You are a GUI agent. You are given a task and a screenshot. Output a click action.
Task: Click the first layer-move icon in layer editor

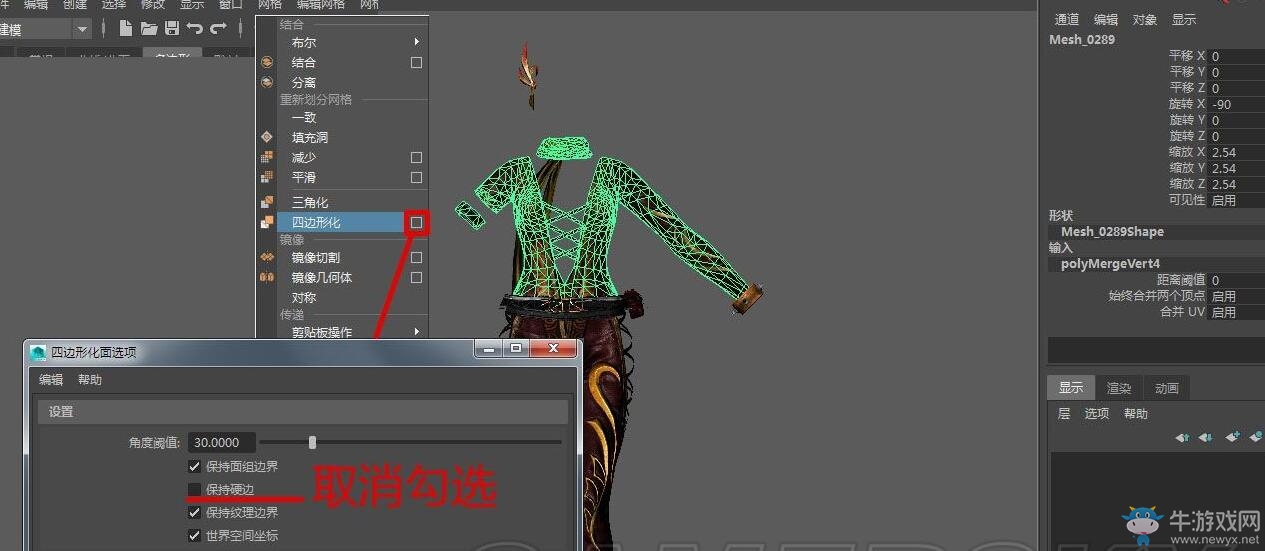(x=1182, y=437)
